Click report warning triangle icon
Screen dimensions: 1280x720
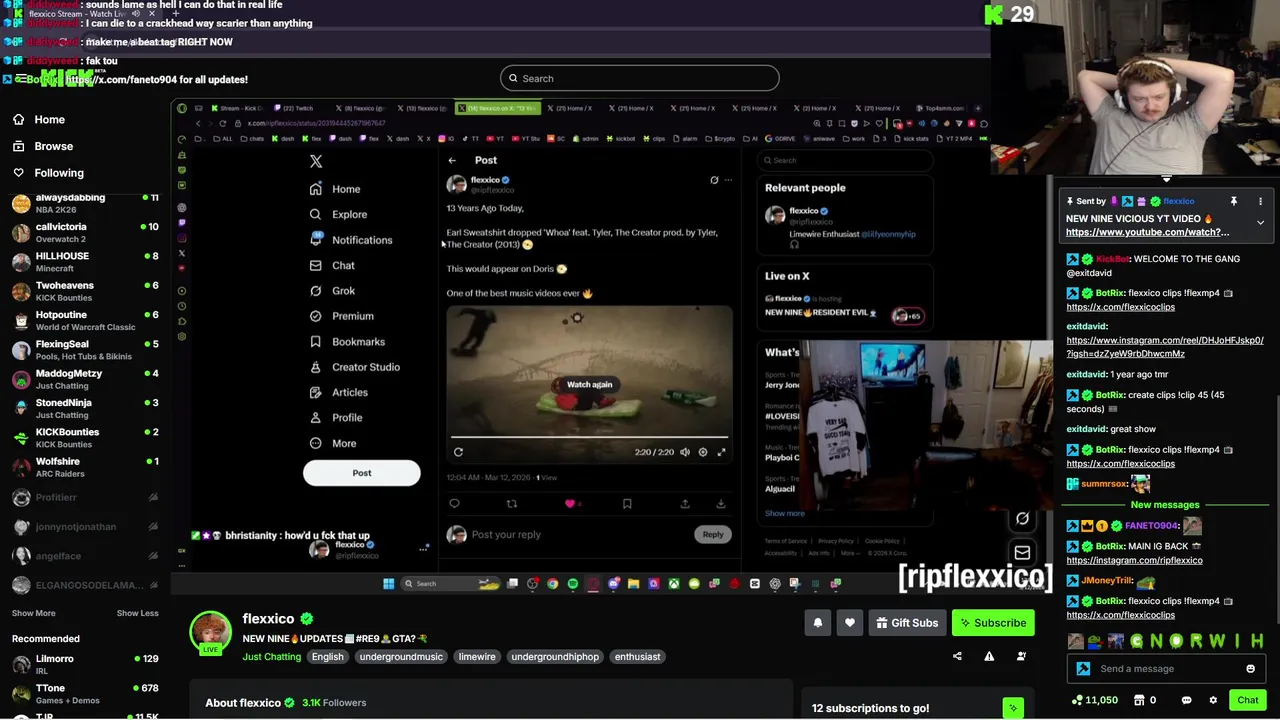point(989,656)
